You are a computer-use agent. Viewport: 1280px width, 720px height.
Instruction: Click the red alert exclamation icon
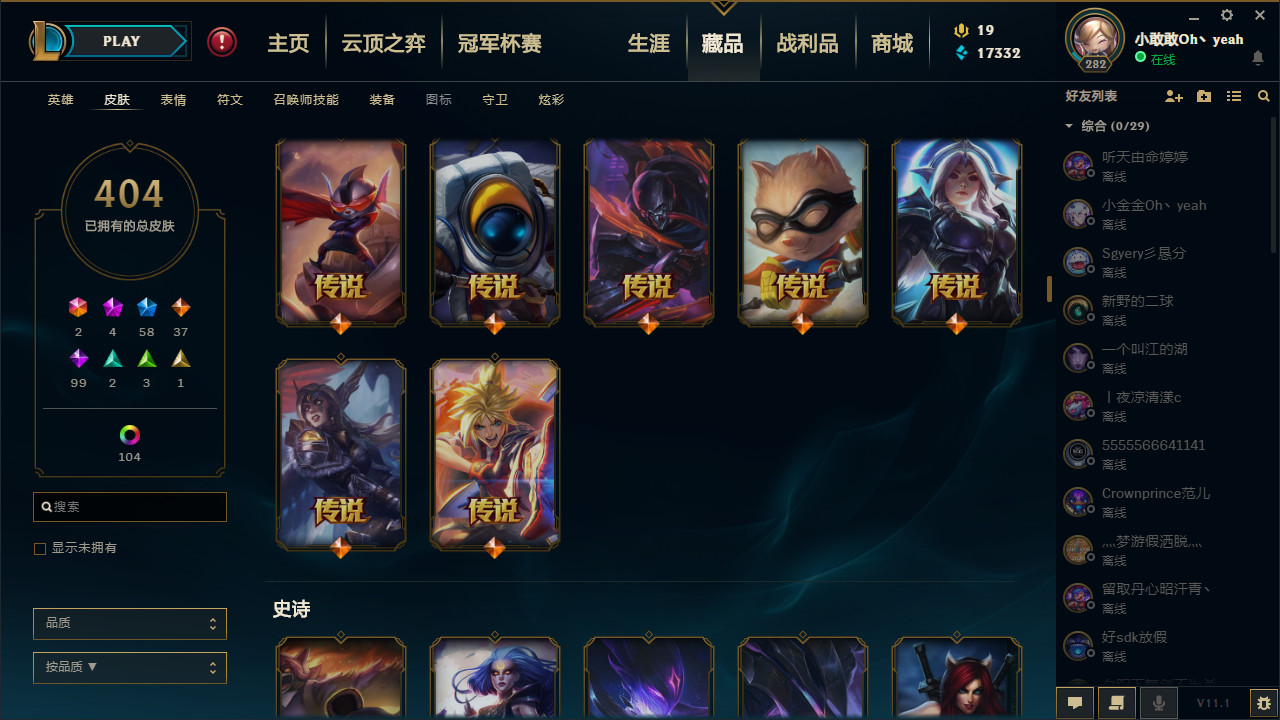pyautogui.click(x=222, y=42)
